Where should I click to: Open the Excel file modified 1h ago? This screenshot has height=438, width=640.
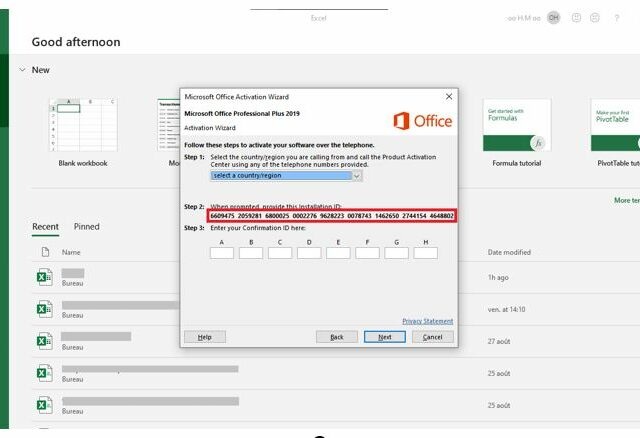[73, 278]
